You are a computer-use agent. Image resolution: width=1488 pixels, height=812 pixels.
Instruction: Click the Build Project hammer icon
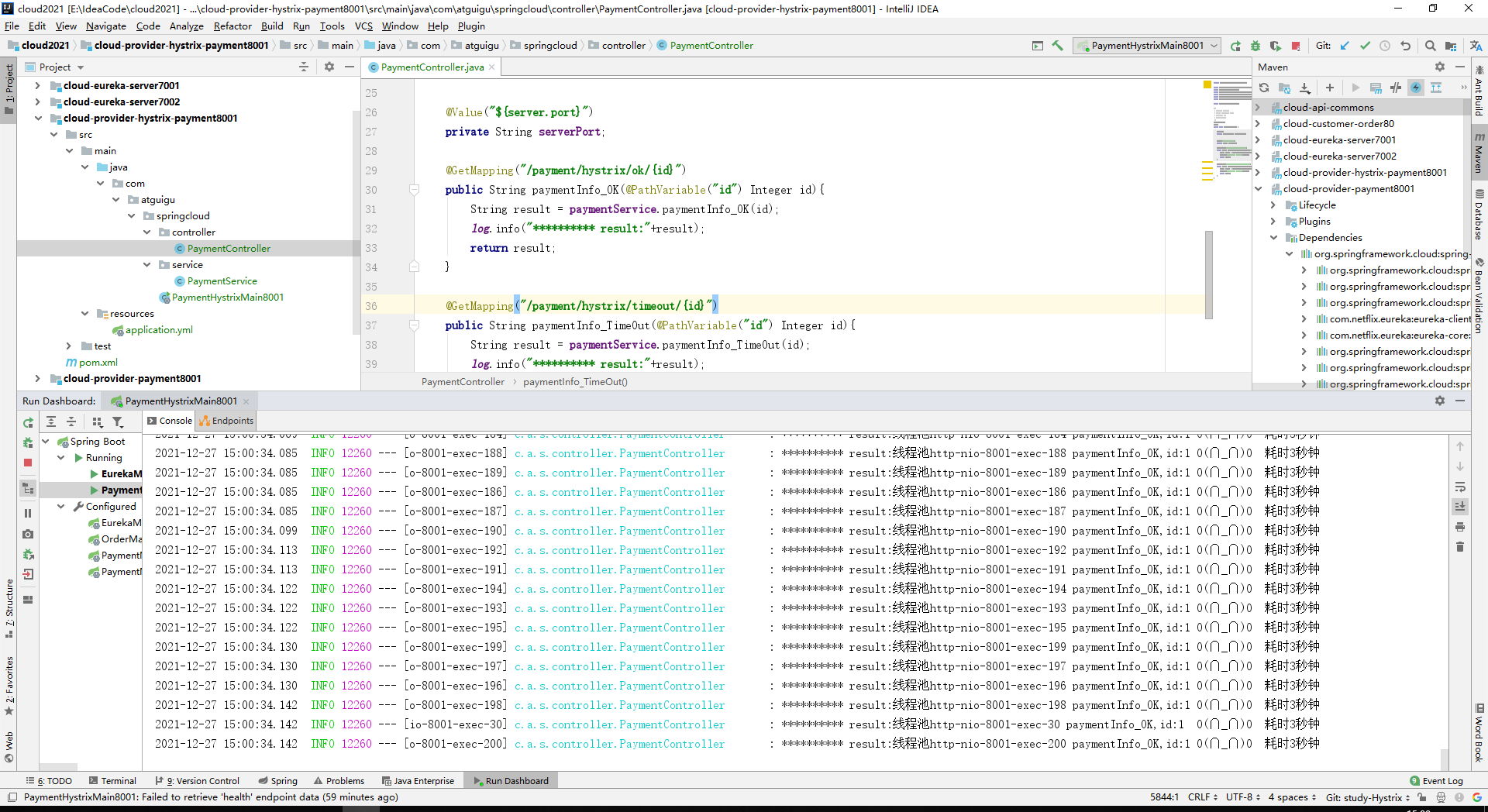(x=1058, y=46)
